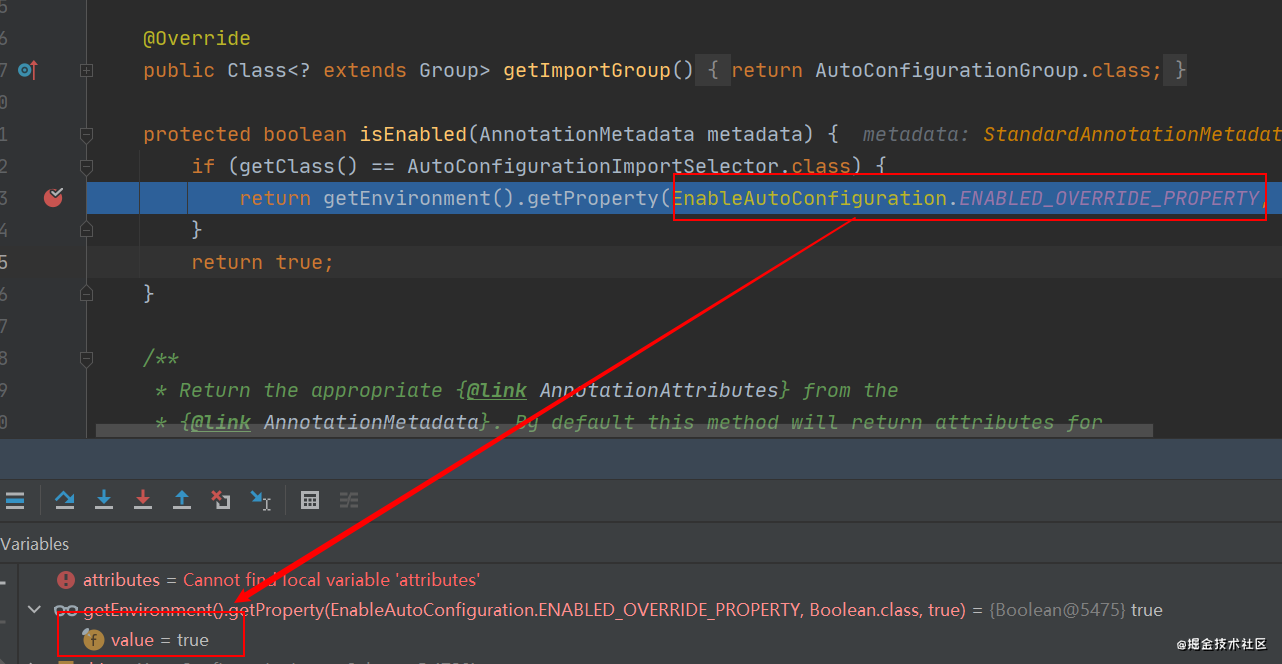1282x664 pixels.
Task: Click the Step Into debugger icon
Action: (103, 500)
